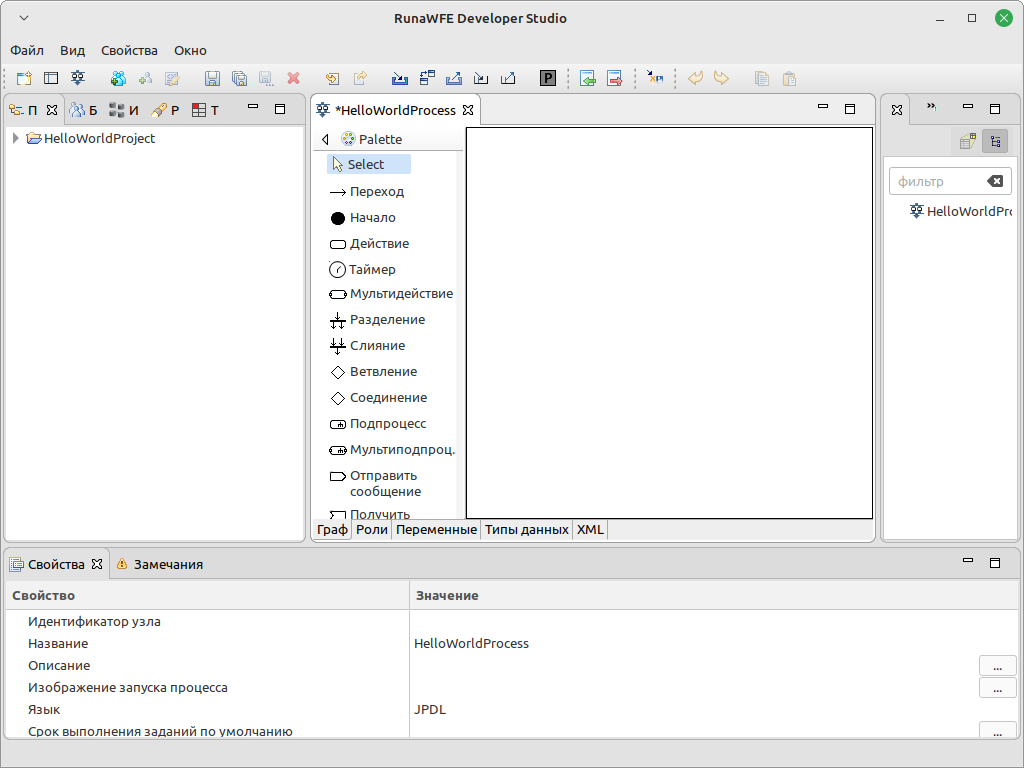Click the copy toolbar icon

click(x=761, y=78)
